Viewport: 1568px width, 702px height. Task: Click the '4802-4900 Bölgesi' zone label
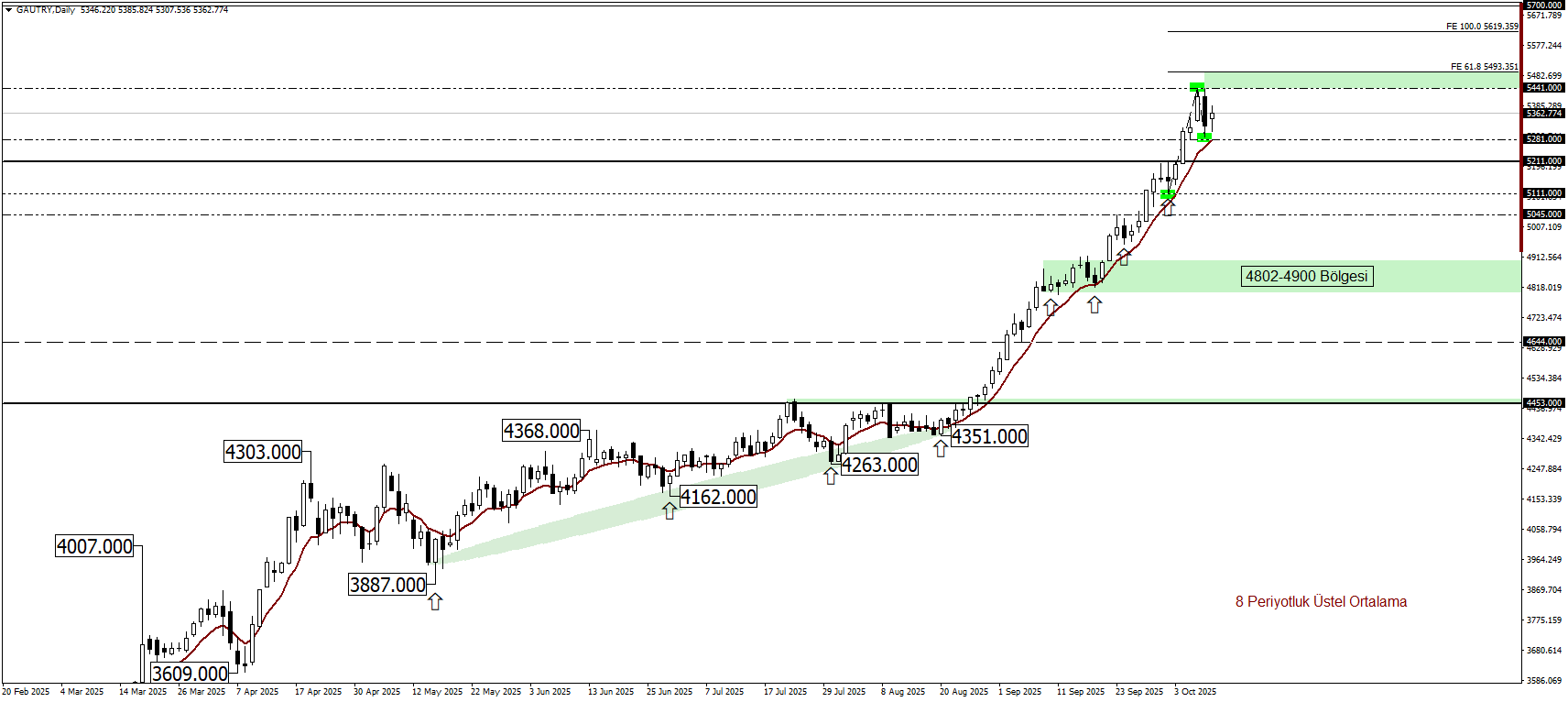[1307, 276]
